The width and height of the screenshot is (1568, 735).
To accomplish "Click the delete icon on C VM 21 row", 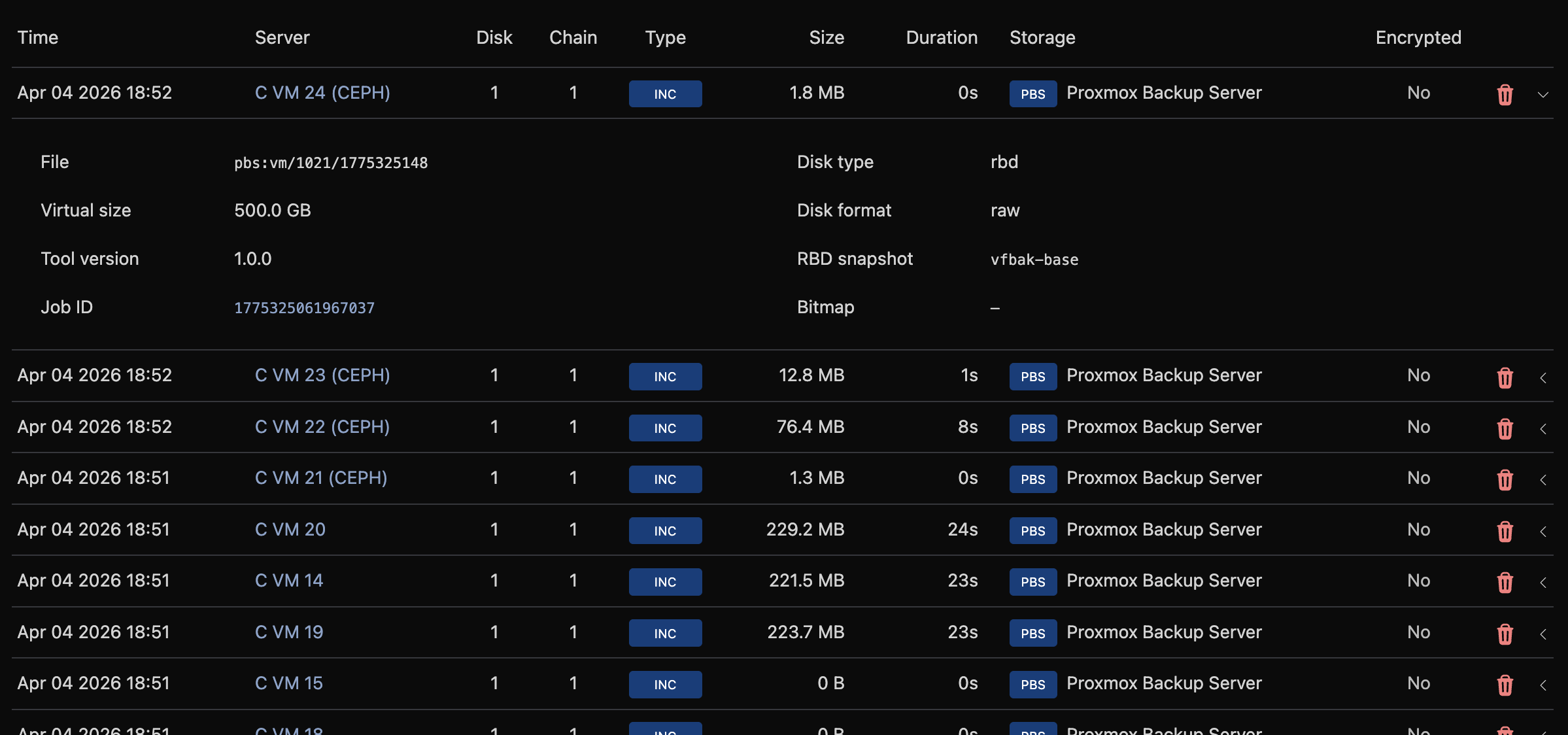I will pos(1505,481).
